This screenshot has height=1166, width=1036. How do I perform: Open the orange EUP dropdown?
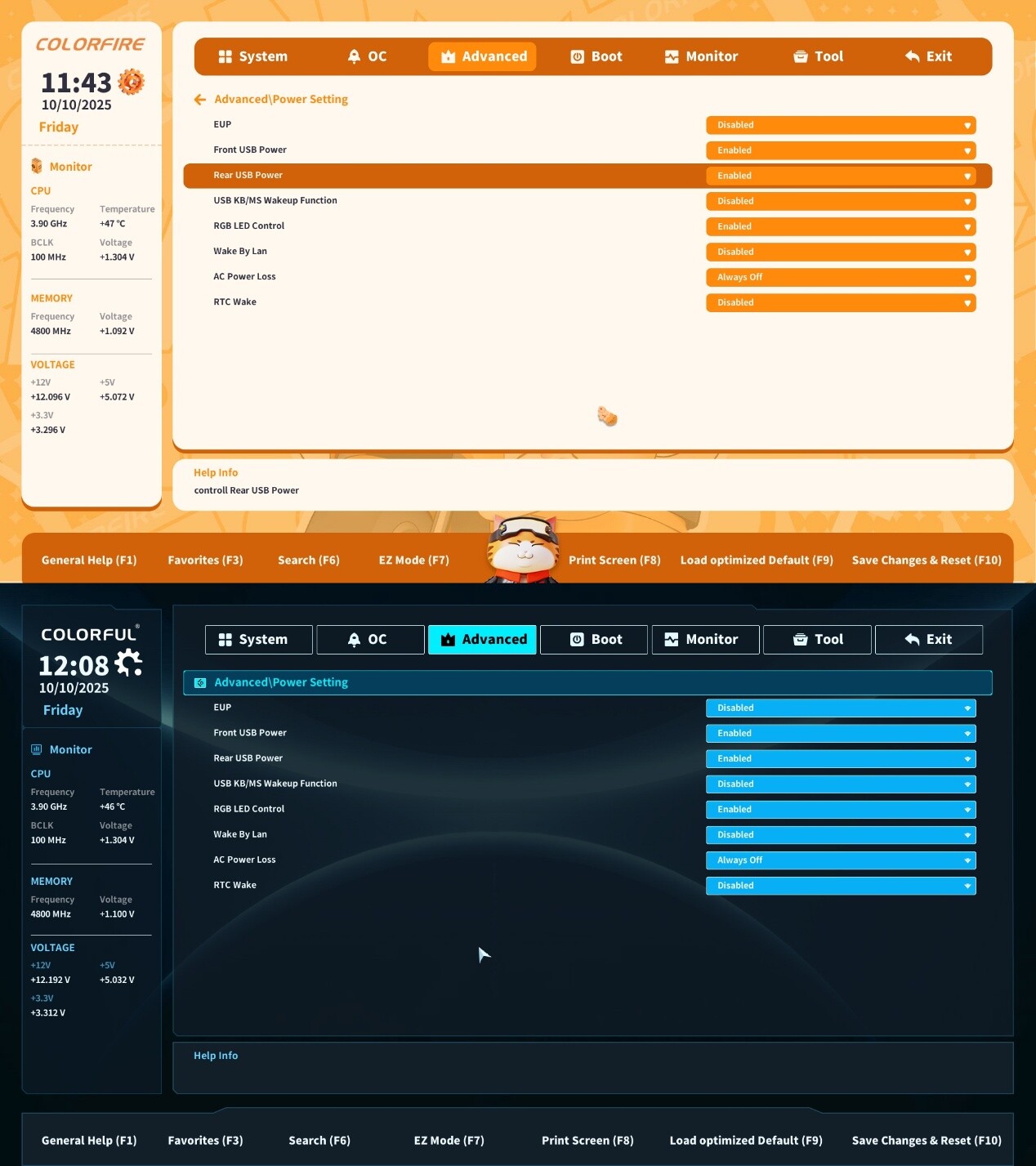pyautogui.click(x=840, y=125)
